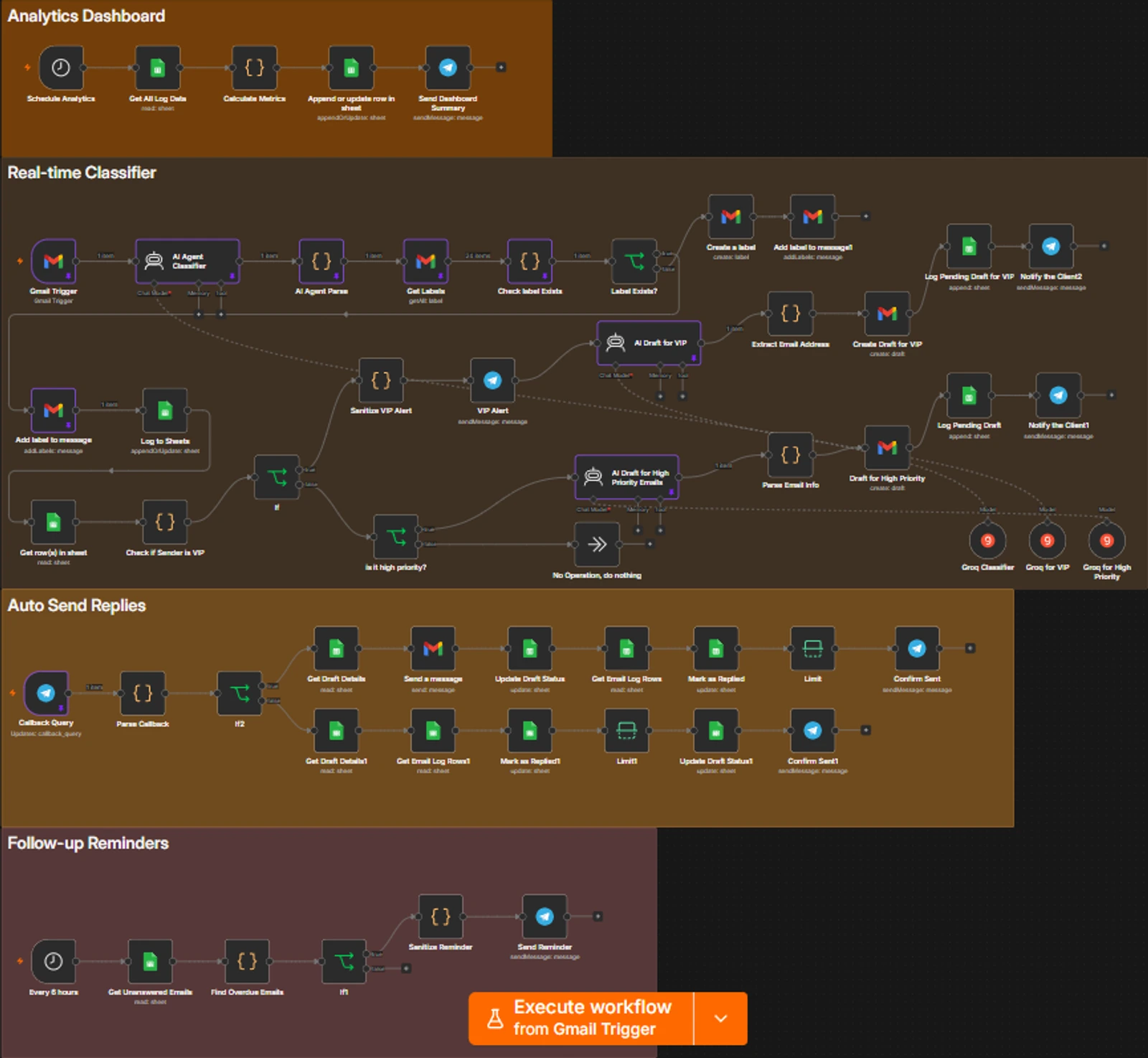Select the Groq Classifier model node
The image size is (1148, 1058).
(x=987, y=540)
